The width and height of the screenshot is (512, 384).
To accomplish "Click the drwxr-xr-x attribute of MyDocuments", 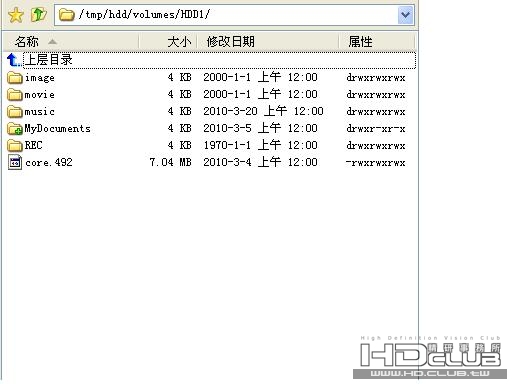I will 376,129.
